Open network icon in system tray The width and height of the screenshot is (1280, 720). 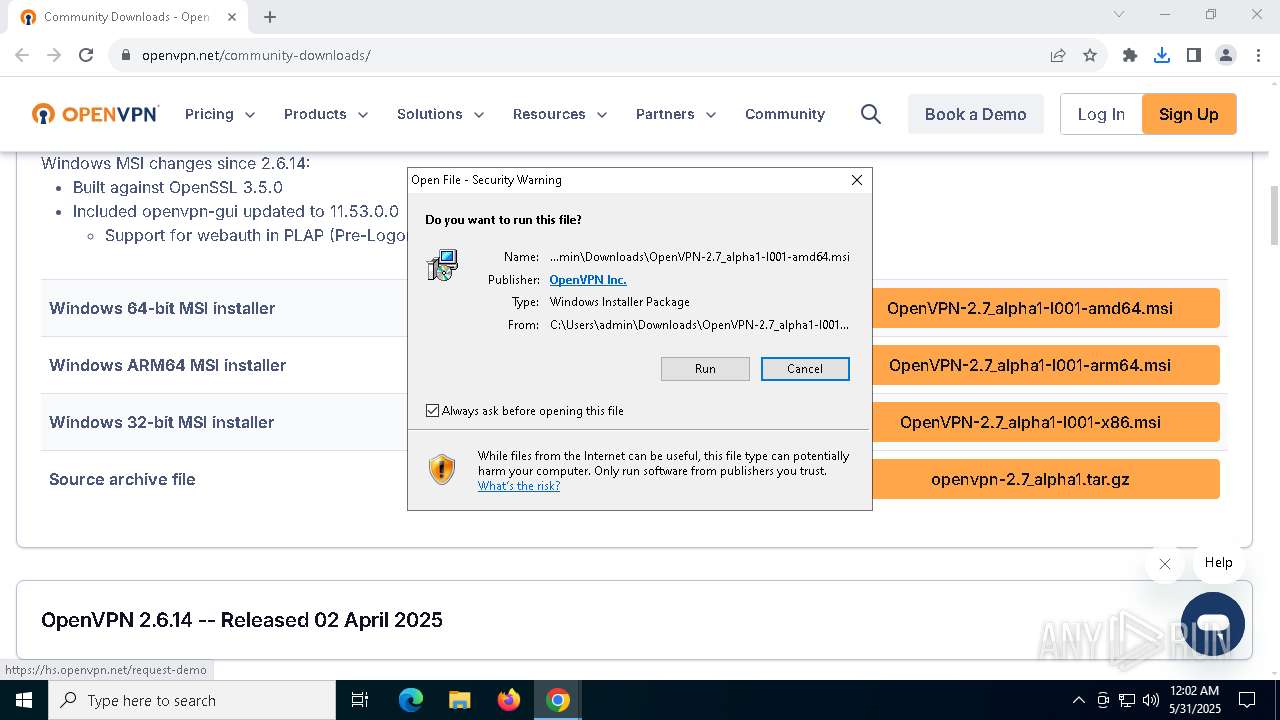click(x=1127, y=700)
